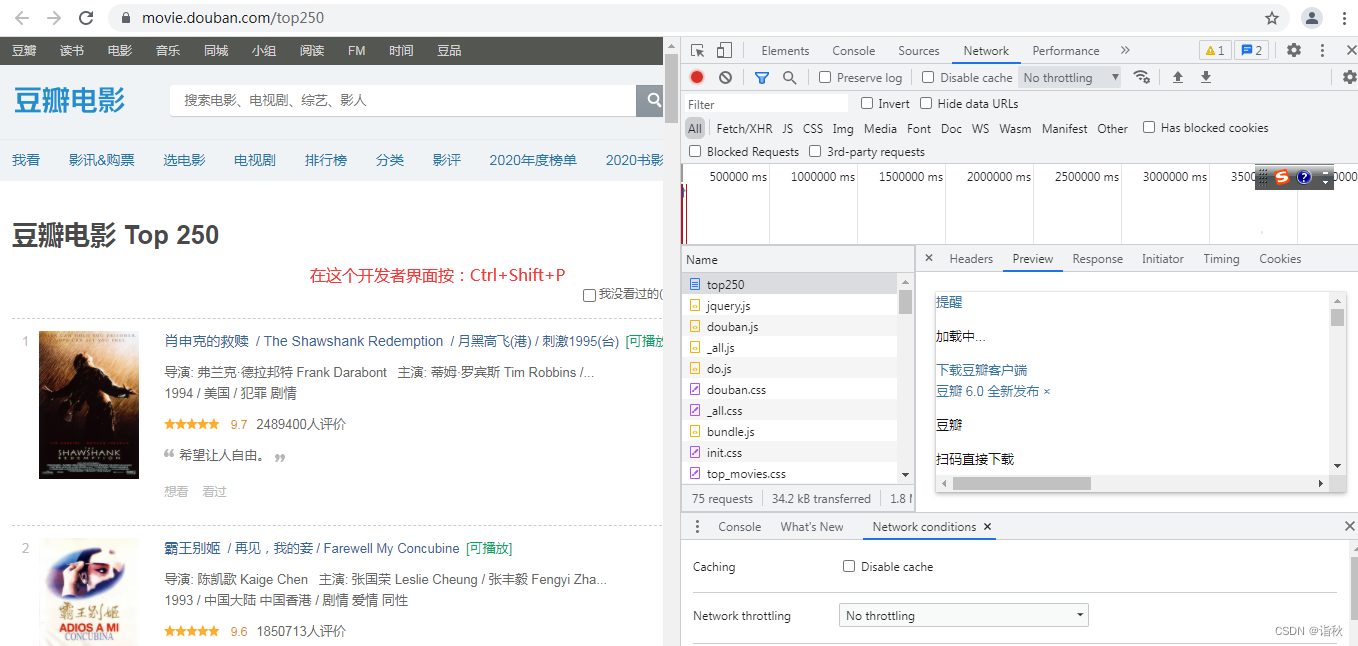Click the browser forward arrow
The width and height of the screenshot is (1358, 646).
(54, 18)
